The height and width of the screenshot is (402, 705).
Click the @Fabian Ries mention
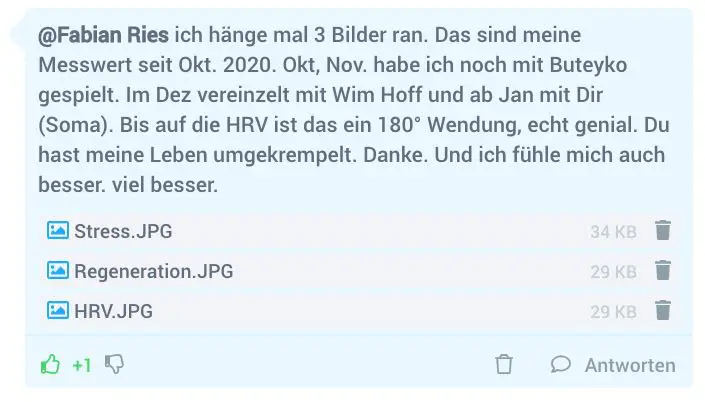(103, 35)
